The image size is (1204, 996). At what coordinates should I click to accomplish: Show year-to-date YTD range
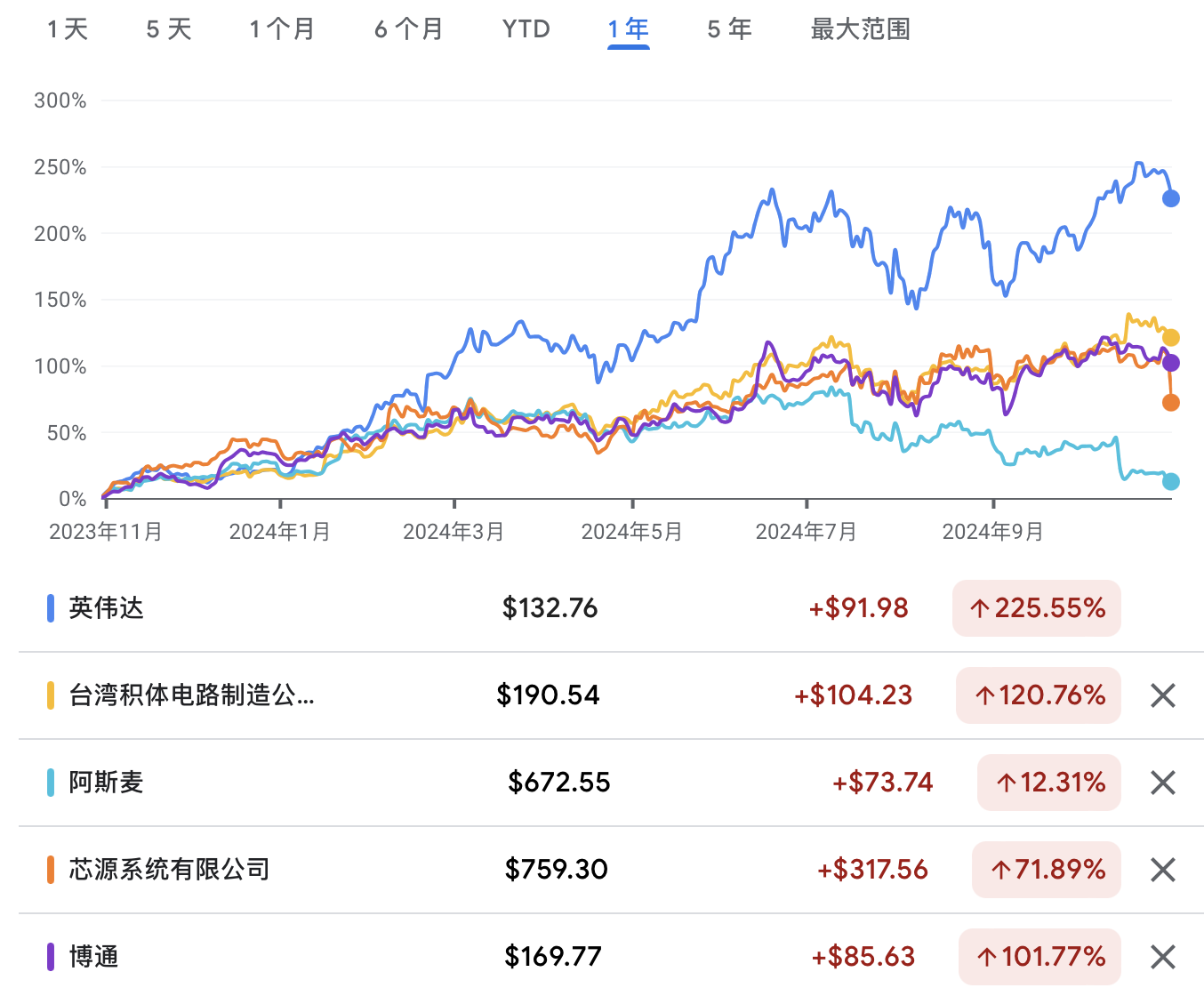(526, 29)
